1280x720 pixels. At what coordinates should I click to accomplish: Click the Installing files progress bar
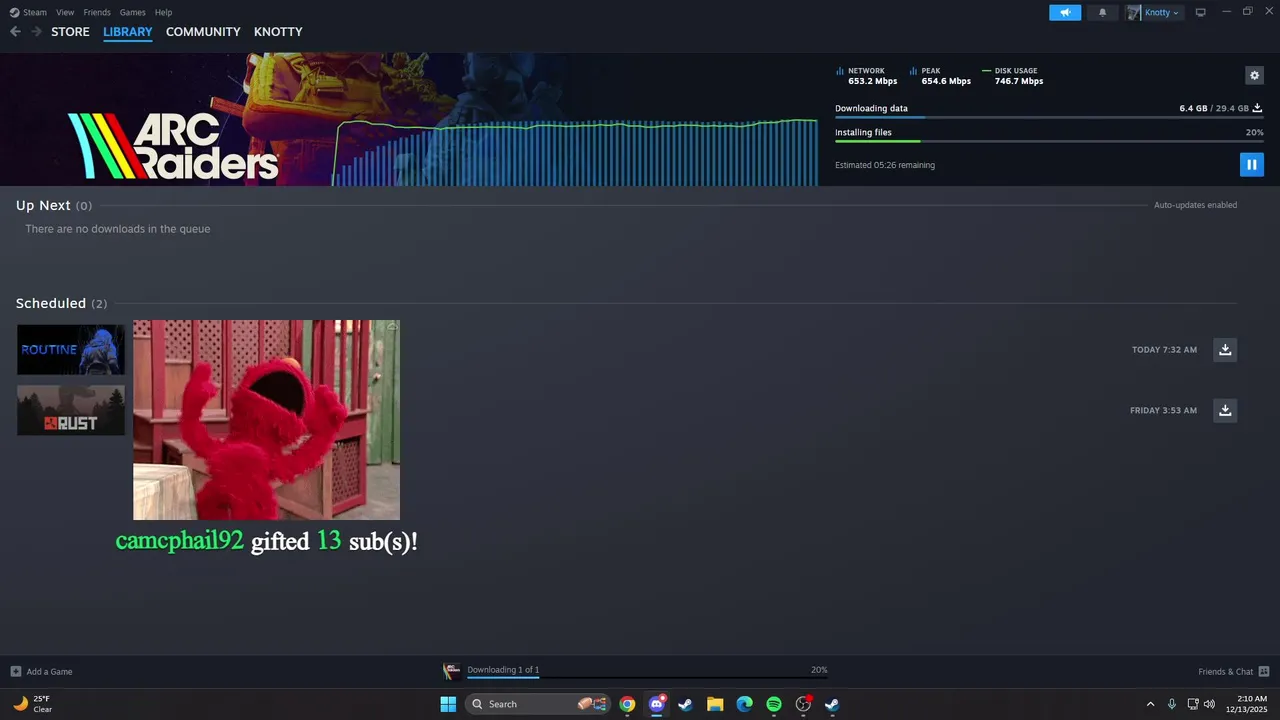1049,141
